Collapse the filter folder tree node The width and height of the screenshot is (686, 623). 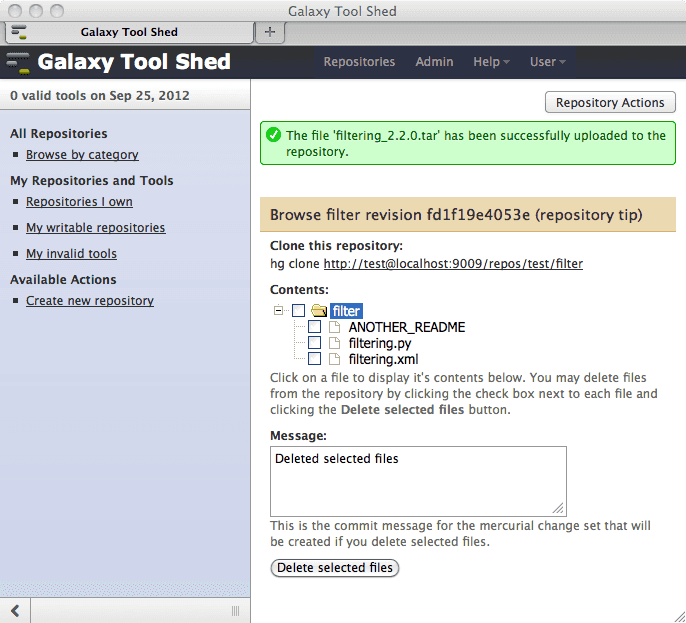pyautogui.click(x=279, y=311)
